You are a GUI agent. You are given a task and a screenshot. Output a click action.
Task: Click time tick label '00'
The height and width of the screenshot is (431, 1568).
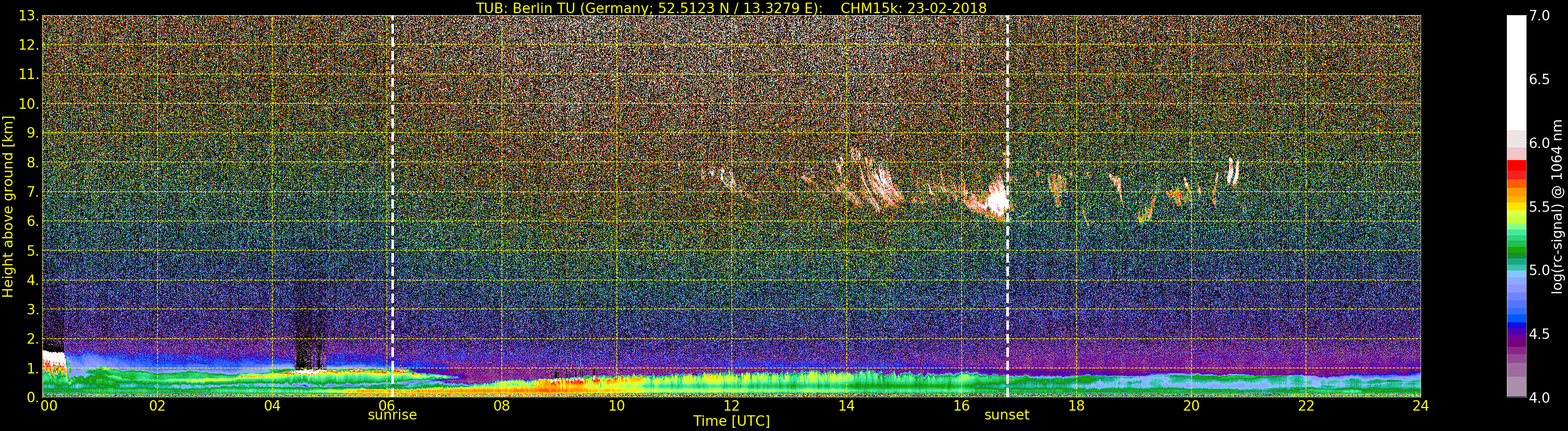[49, 406]
